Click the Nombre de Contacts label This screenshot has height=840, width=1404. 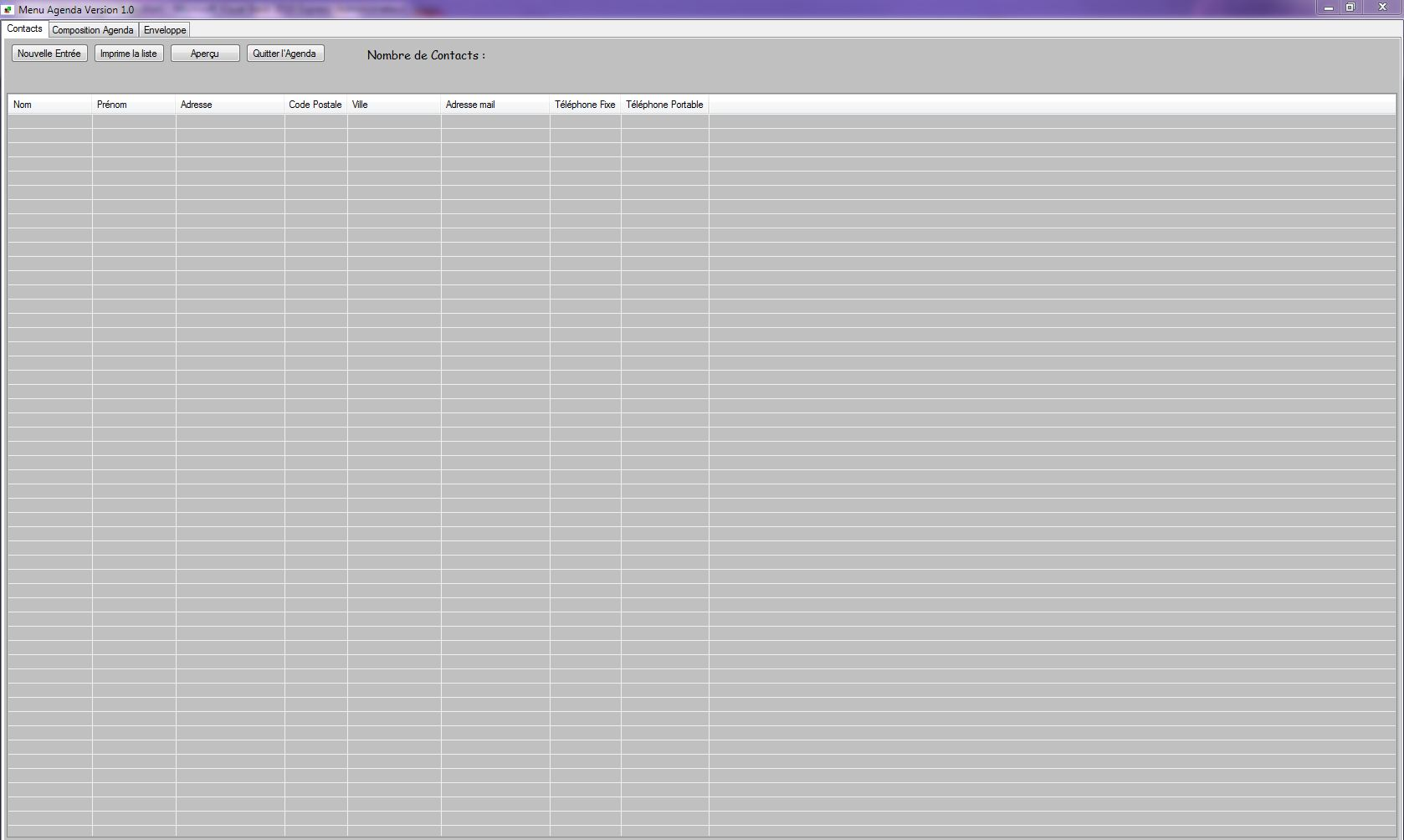click(426, 55)
